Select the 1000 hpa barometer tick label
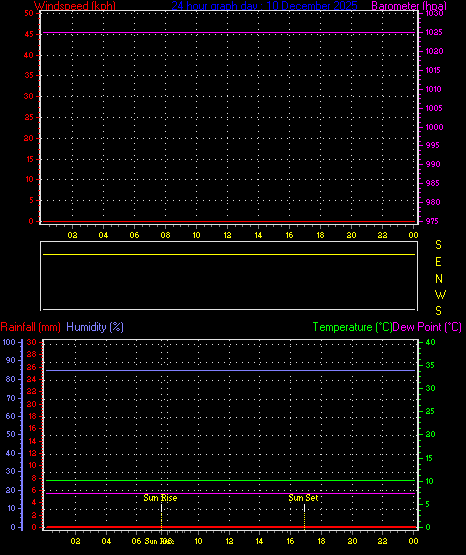The width and height of the screenshot is (466, 555). point(434,127)
